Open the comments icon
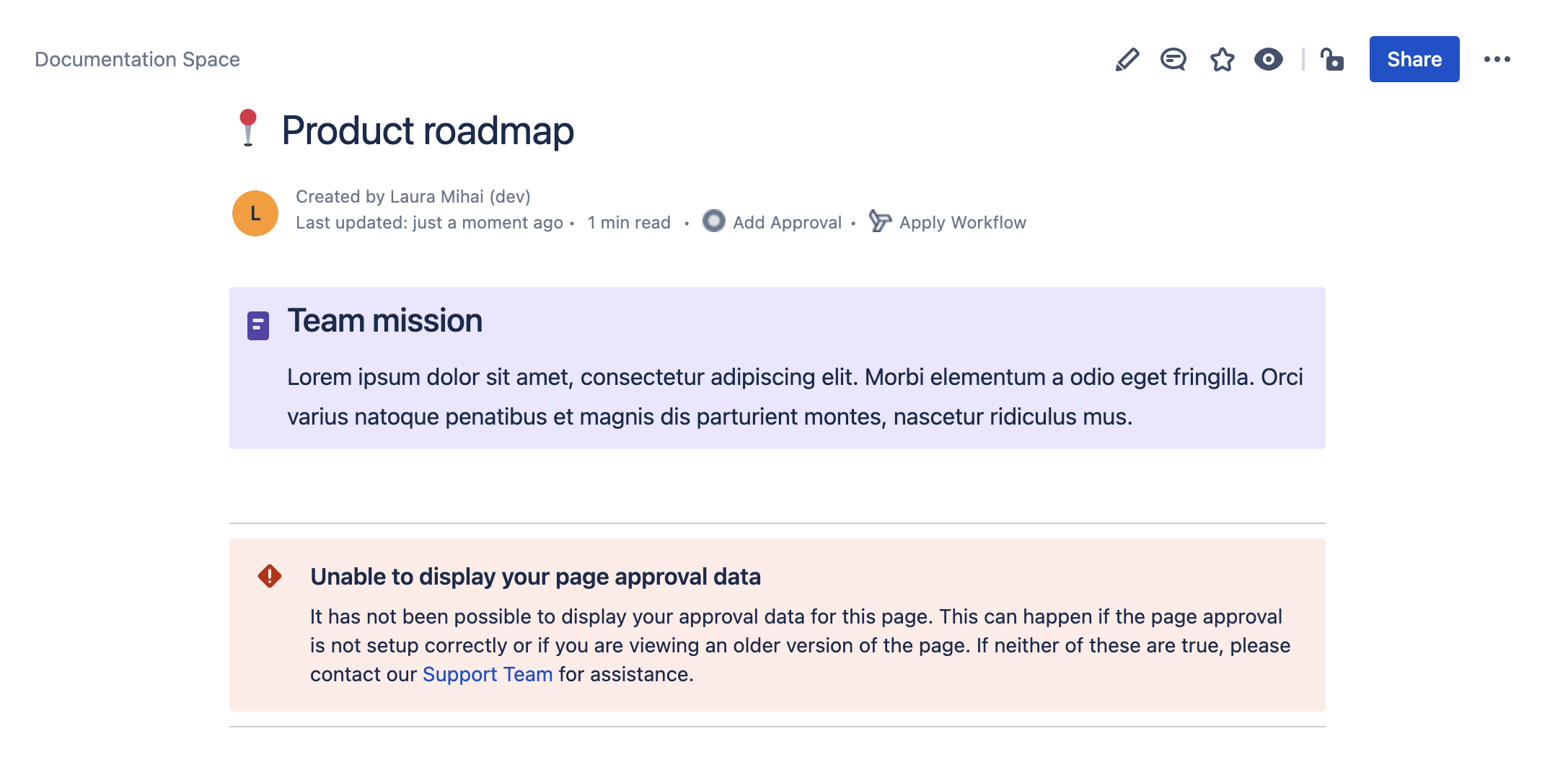 [x=1173, y=59]
